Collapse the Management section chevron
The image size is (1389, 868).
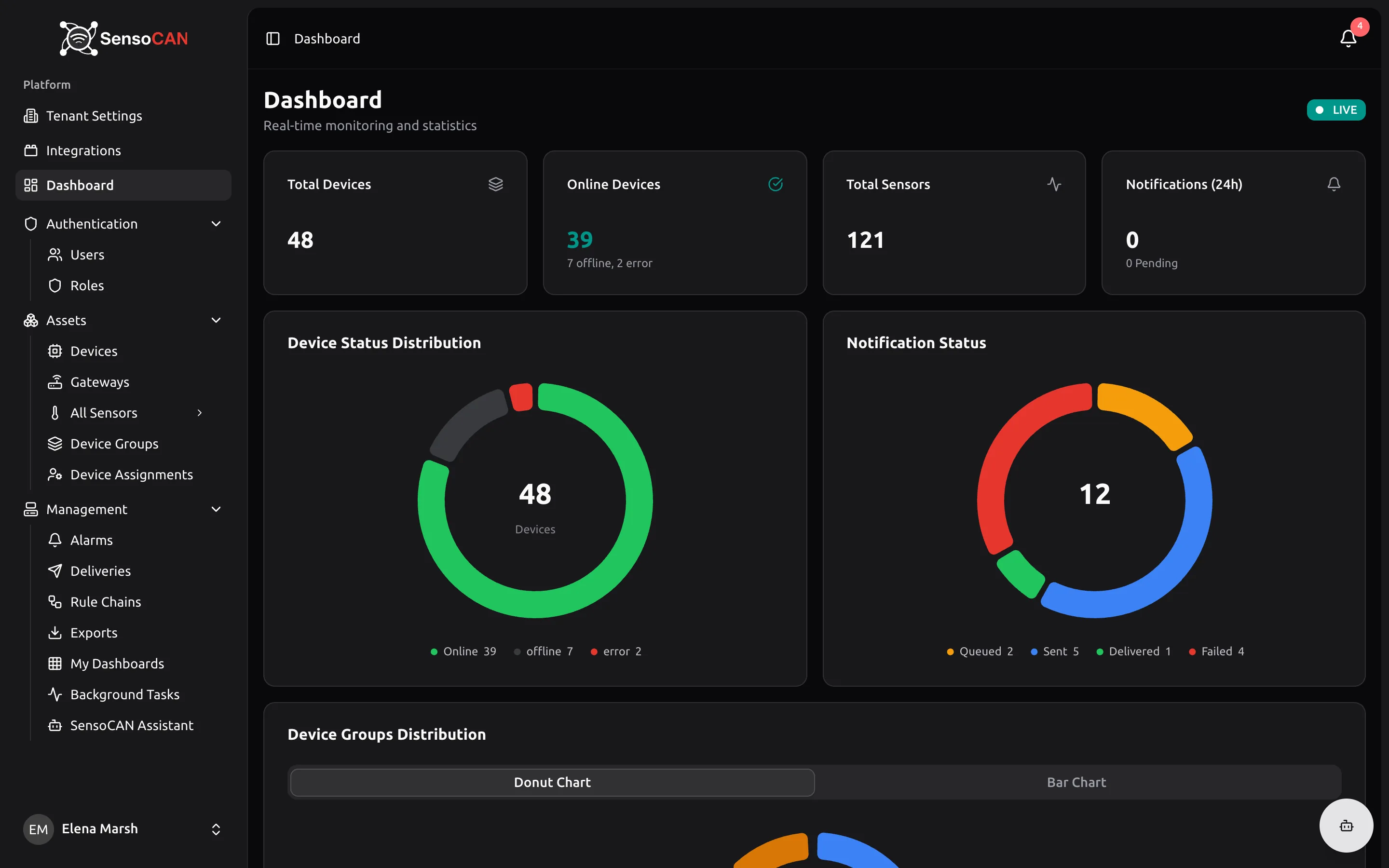tap(216, 509)
